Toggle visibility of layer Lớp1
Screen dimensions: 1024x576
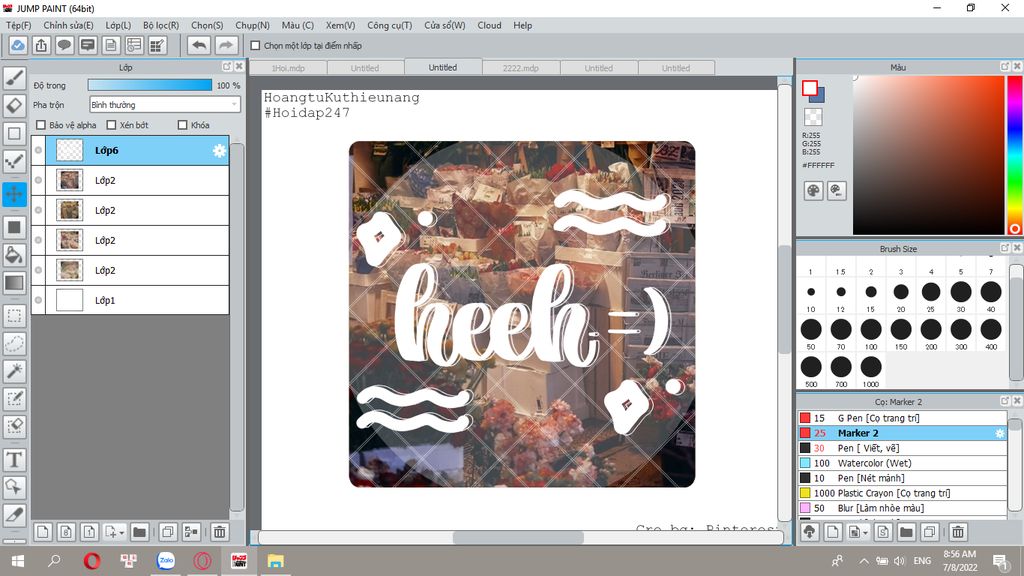(x=39, y=300)
